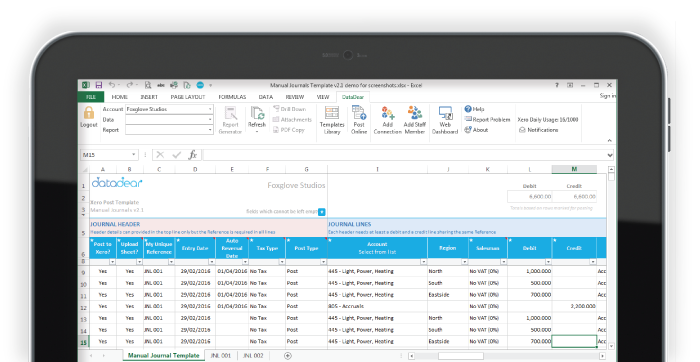Screen dimensions: 700x362
Task: Click Report Problem
Action: [487, 120]
